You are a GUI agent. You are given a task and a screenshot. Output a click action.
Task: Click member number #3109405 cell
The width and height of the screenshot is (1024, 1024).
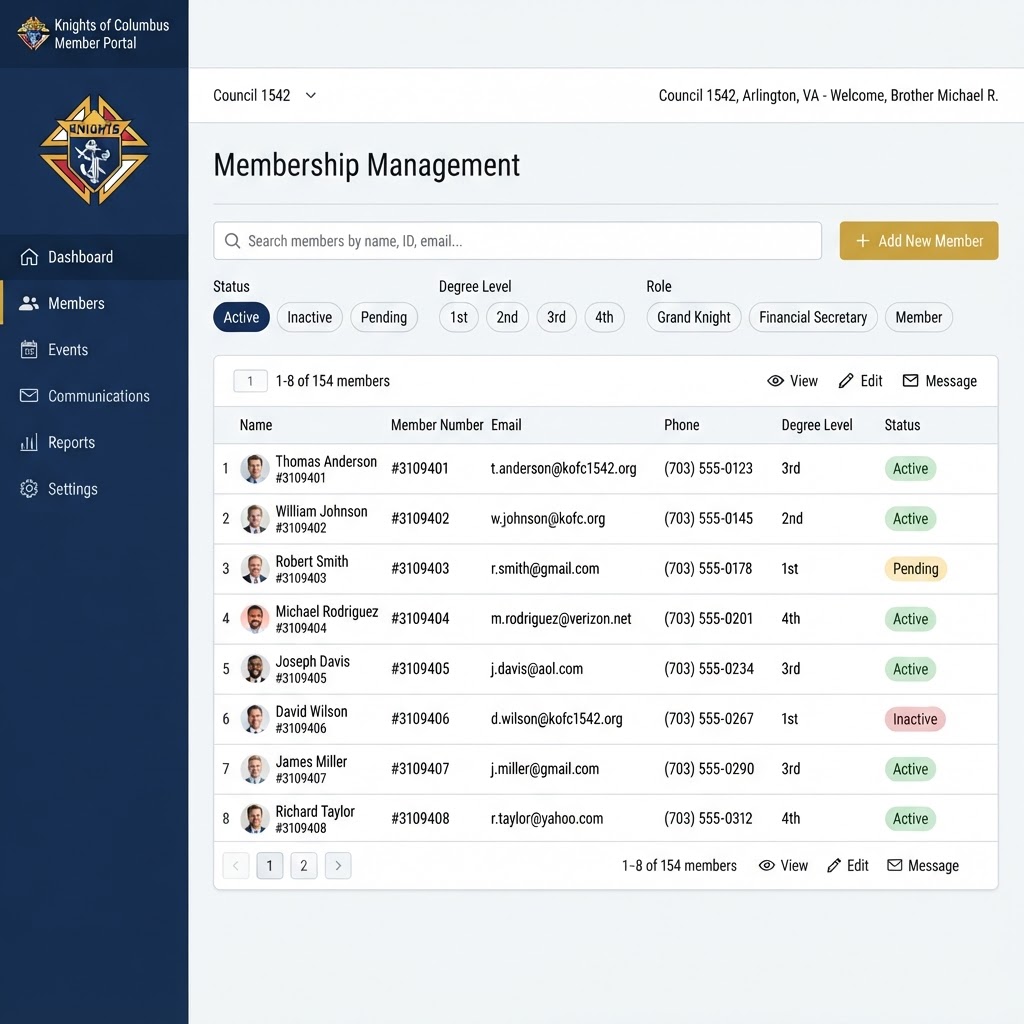pos(421,669)
